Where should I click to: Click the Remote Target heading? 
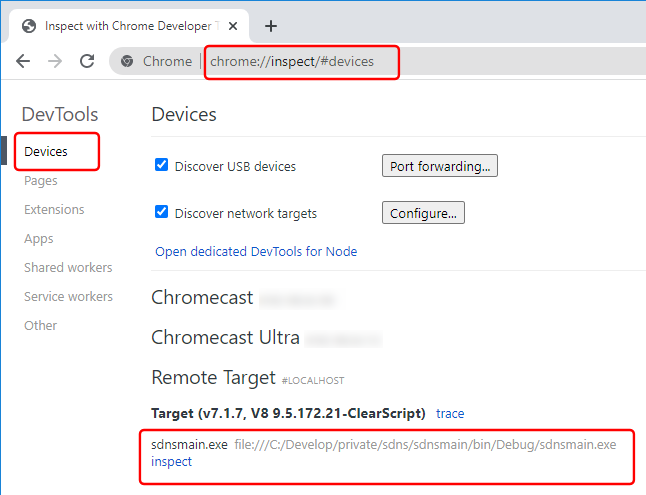213,378
